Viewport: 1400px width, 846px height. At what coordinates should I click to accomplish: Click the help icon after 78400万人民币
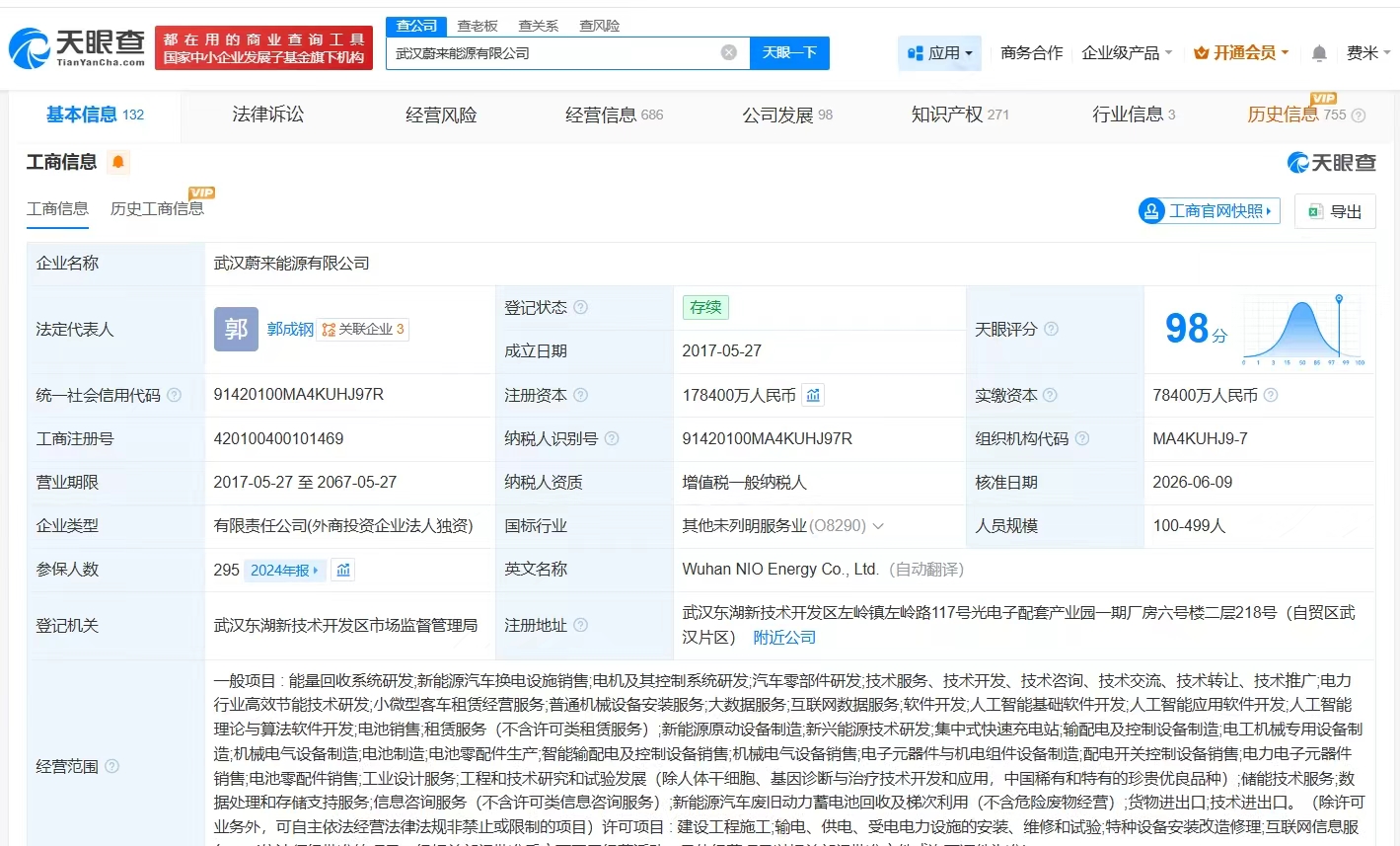(x=1271, y=395)
